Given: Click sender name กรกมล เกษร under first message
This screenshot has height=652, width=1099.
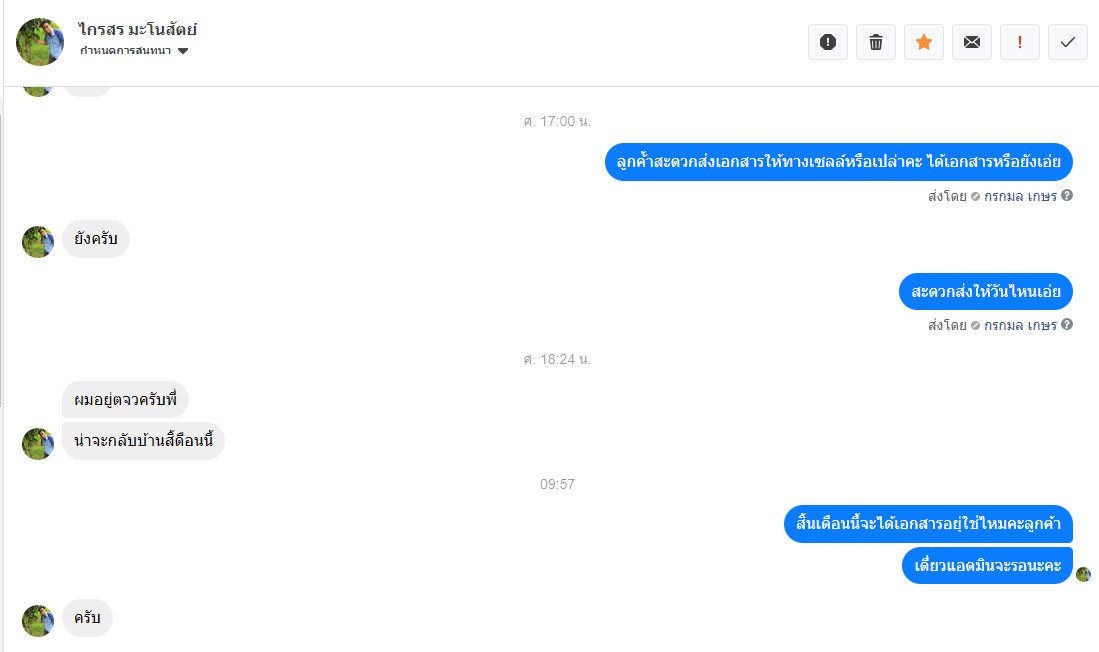Looking at the screenshot, I should [x=1020, y=196].
